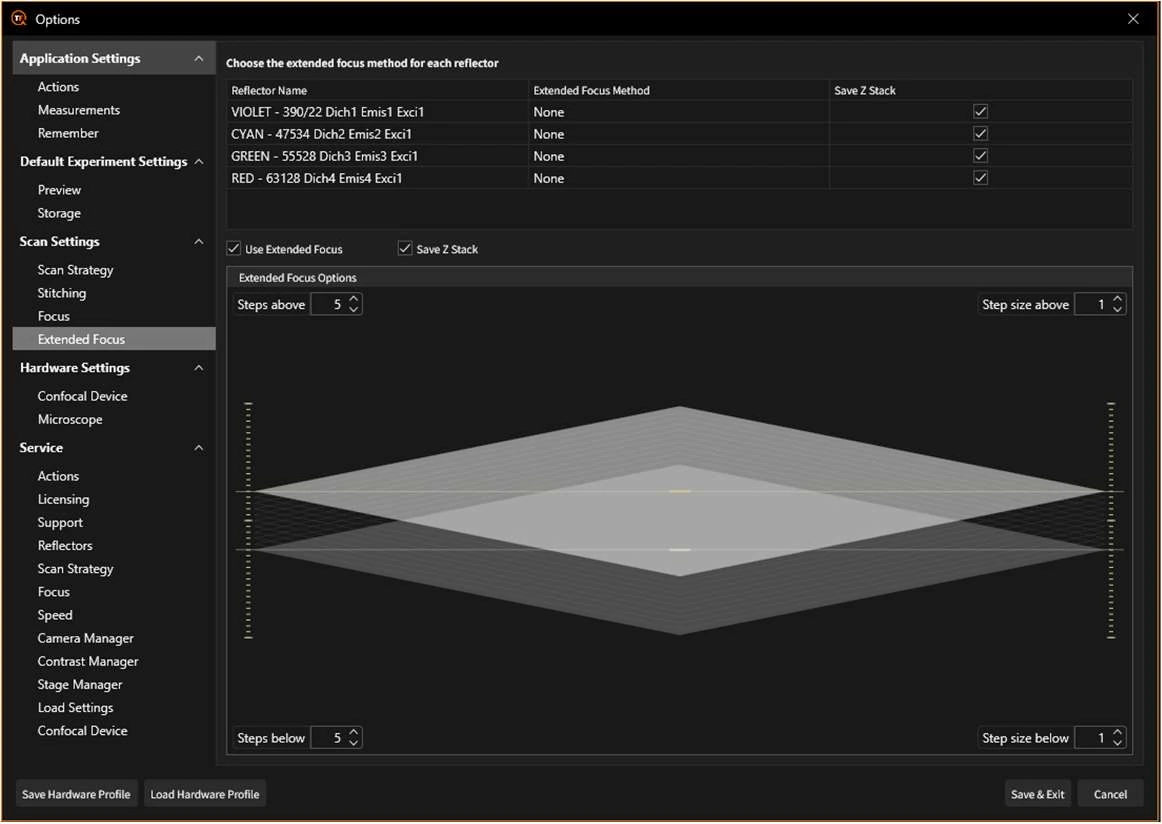
Task: Uncheck Save Z Stack for VIOLET reflector
Action: point(980,112)
